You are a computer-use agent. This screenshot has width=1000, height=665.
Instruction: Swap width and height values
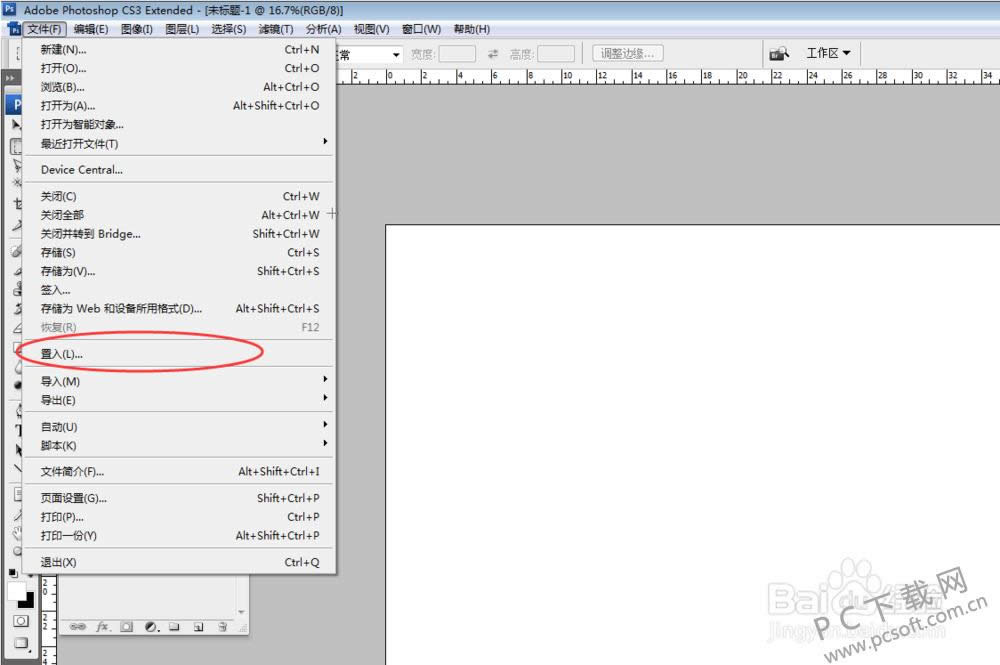pyautogui.click(x=493, y=54)
